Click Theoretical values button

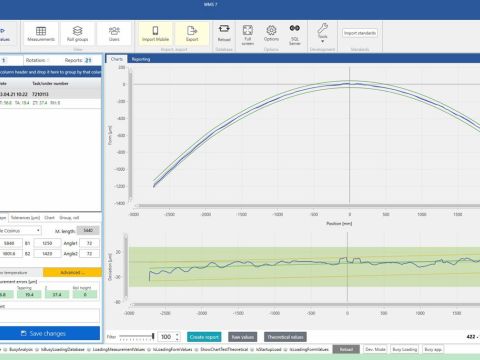[x=285, y=337]
